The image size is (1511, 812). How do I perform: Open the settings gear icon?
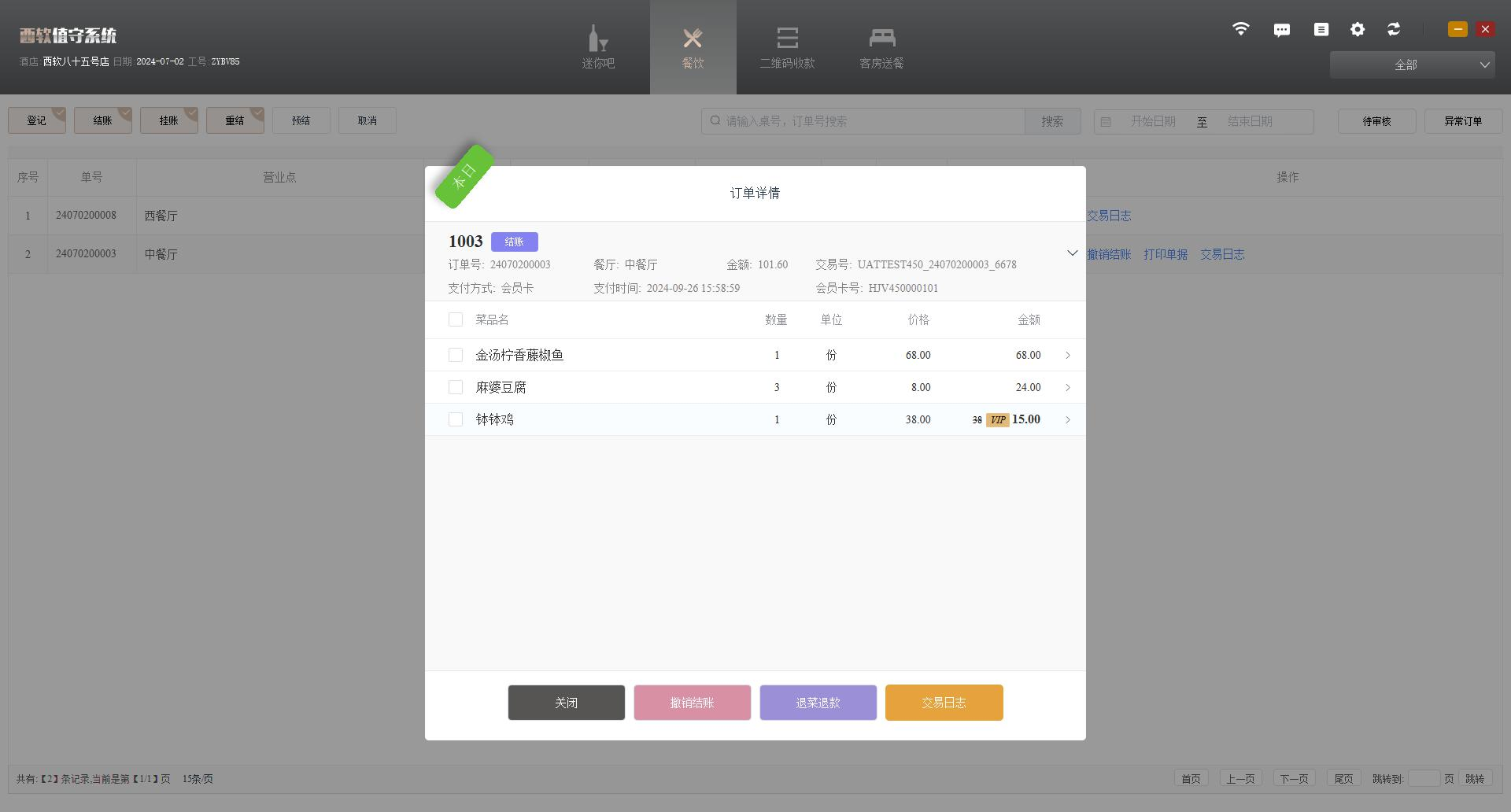tap(1358, 29)
